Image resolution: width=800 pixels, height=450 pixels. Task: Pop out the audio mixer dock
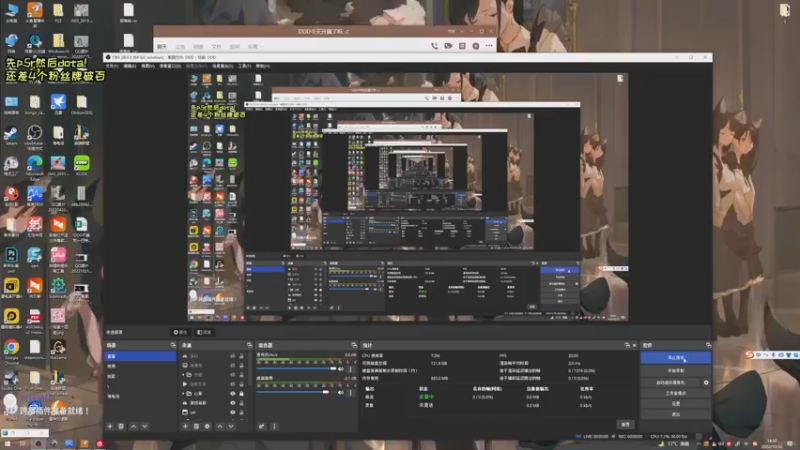pos(354,345)
